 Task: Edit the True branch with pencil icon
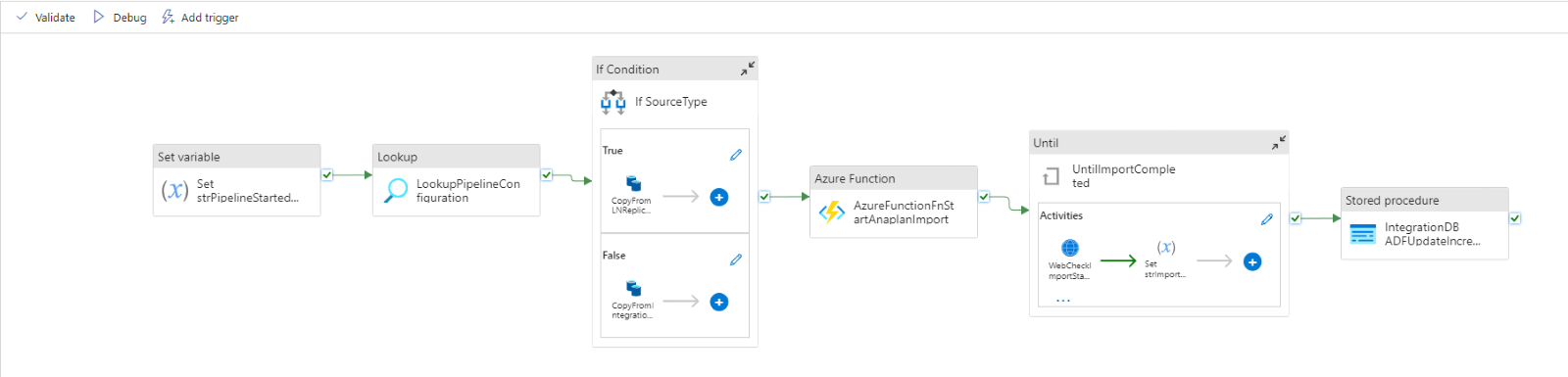pos(736,155)
